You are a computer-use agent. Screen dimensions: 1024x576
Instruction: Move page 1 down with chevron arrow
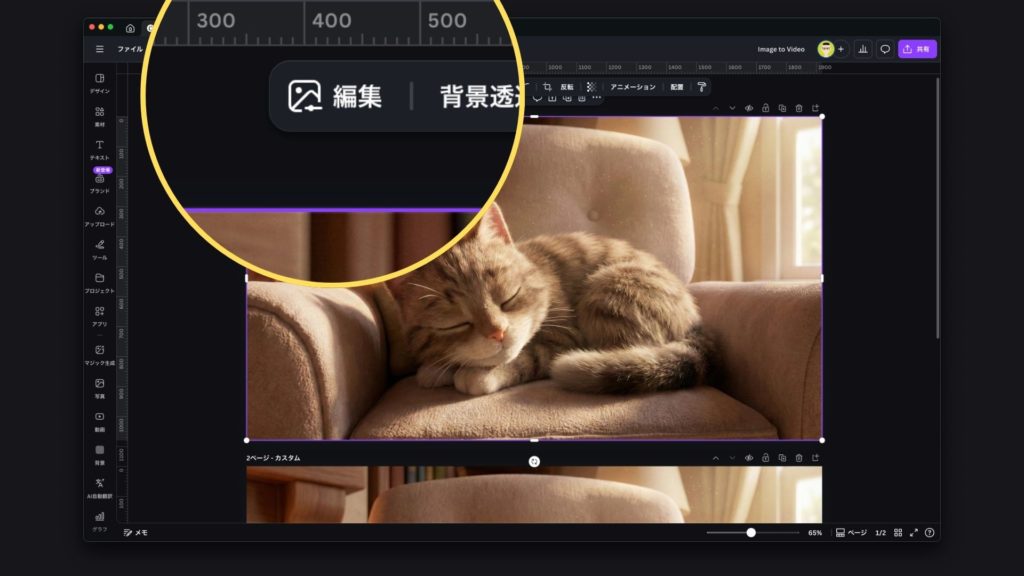pos(732,108)
